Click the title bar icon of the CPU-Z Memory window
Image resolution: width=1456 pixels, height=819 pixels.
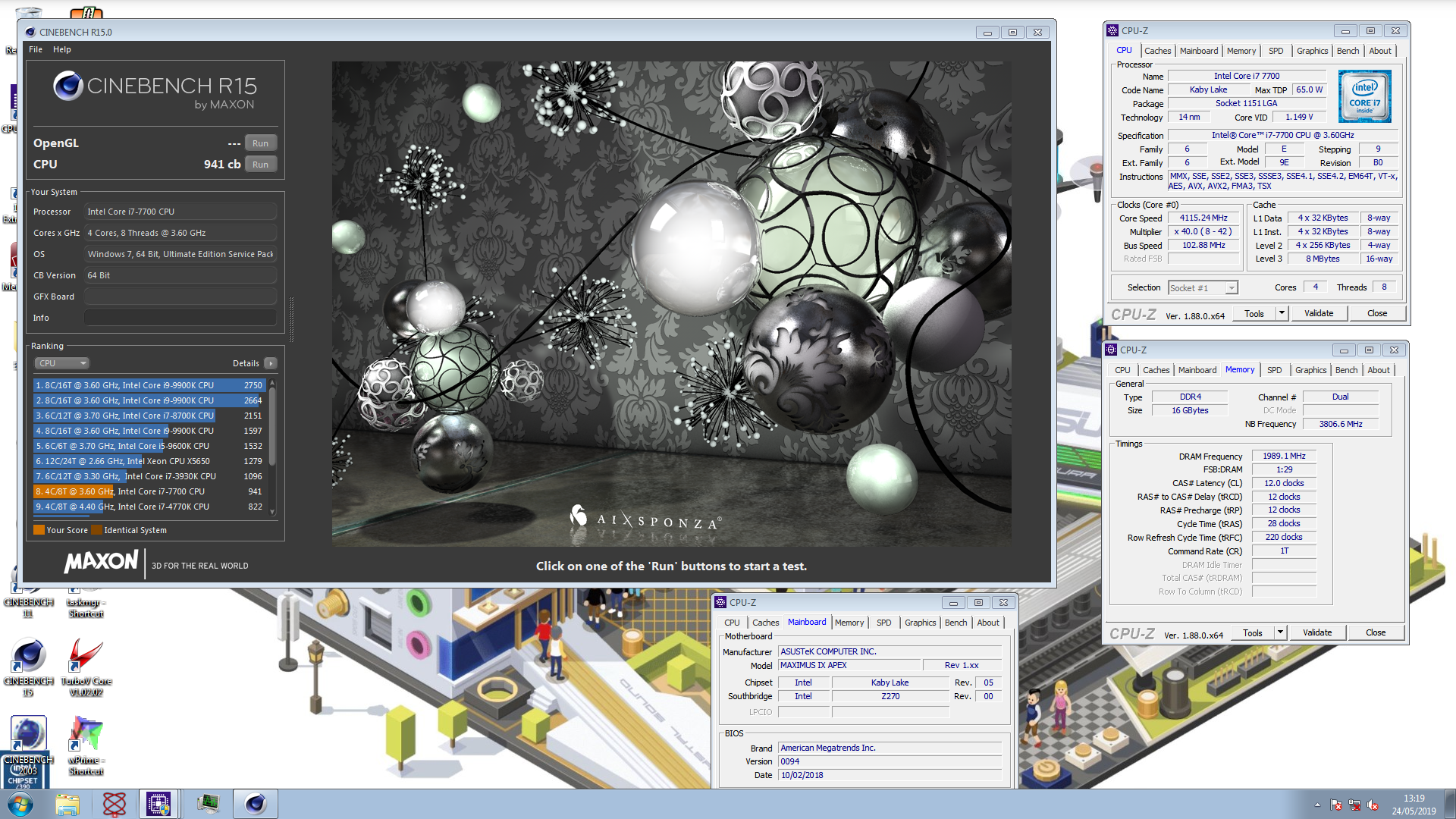click(1111, 350)
